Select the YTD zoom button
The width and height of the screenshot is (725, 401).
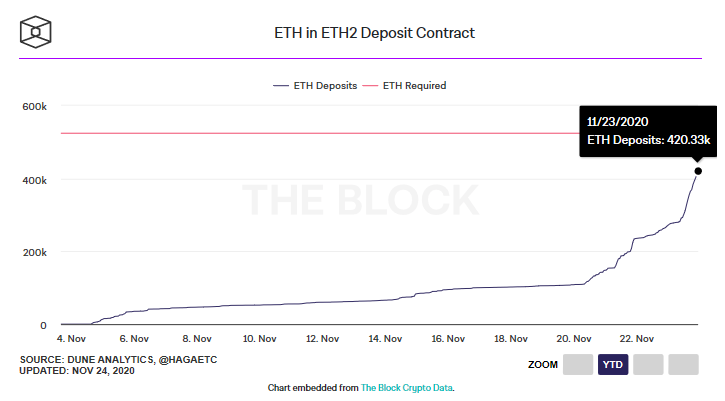coord(613,364)
